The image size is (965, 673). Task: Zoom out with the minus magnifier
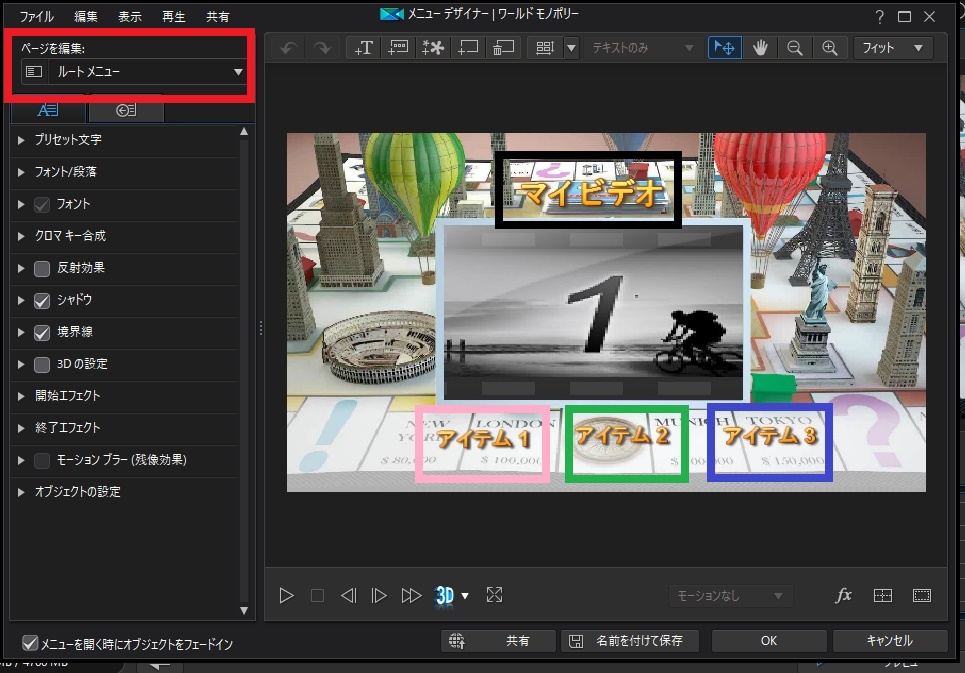[x=795, y=48]
